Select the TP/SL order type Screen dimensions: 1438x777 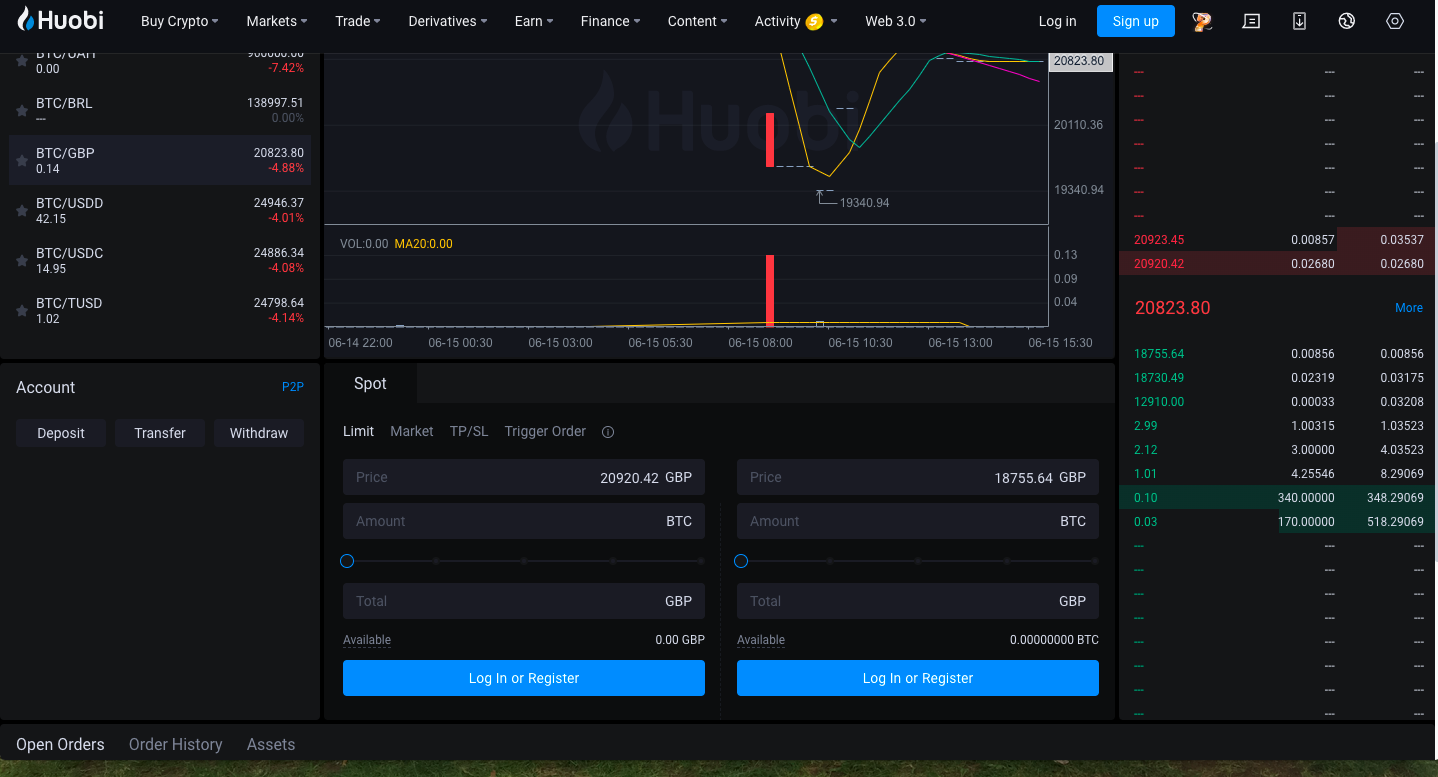(469, 432)
